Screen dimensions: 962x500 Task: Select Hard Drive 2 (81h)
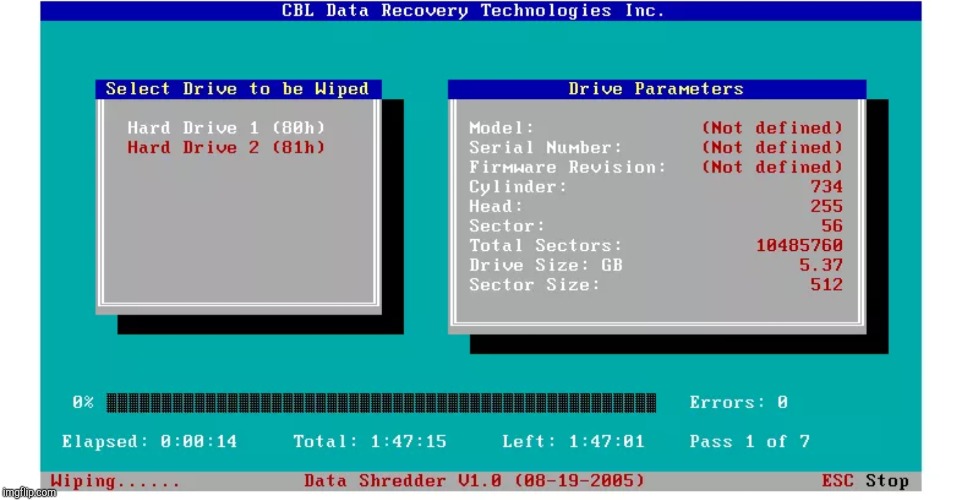click(226, 147)
